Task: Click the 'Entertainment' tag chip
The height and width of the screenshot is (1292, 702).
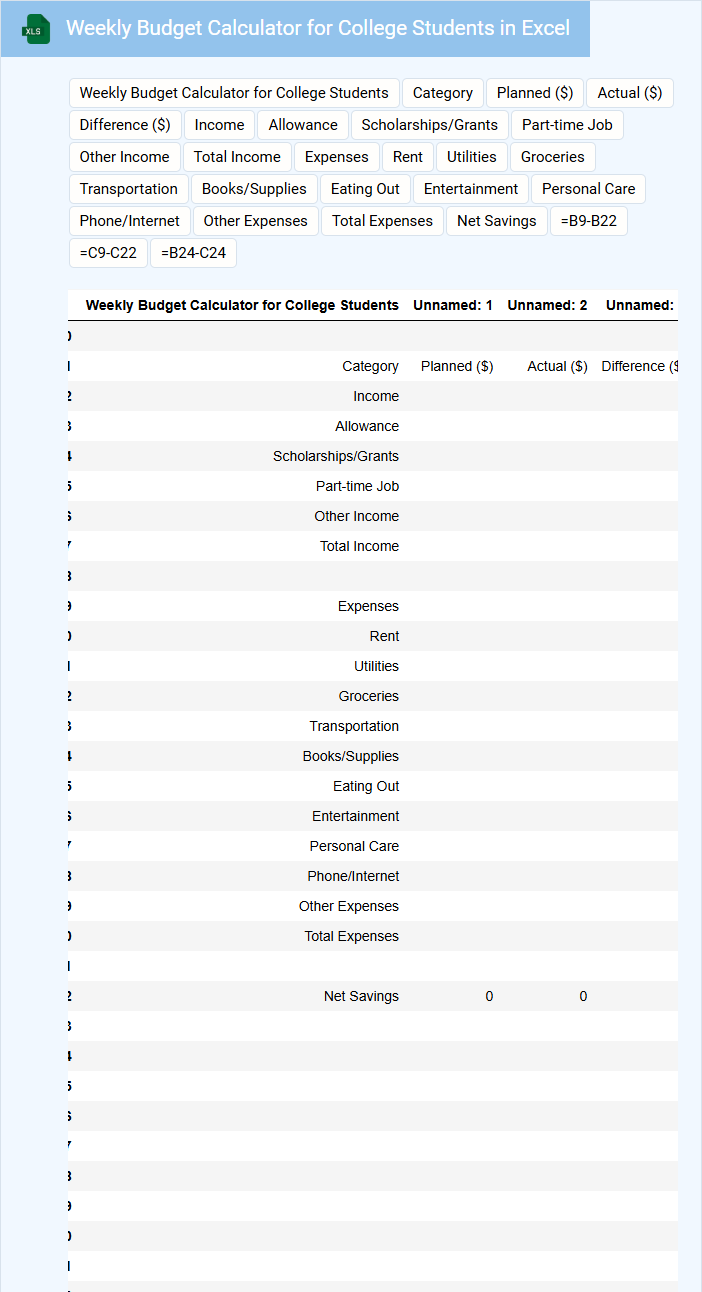Action: click(x=470, y=189)
